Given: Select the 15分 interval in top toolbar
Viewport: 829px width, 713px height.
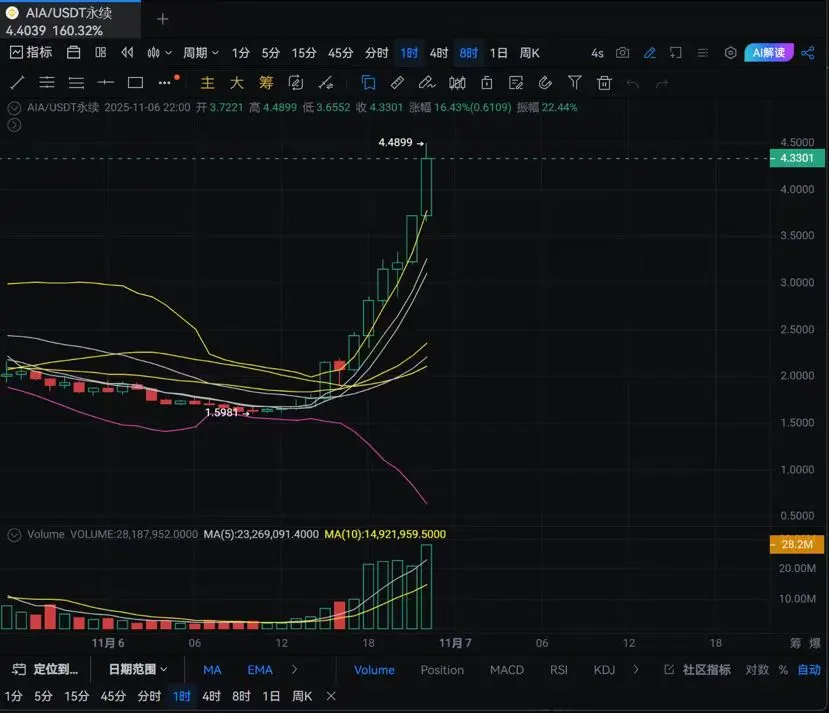Looking at the screenshot, I should (x=303, y=53).
